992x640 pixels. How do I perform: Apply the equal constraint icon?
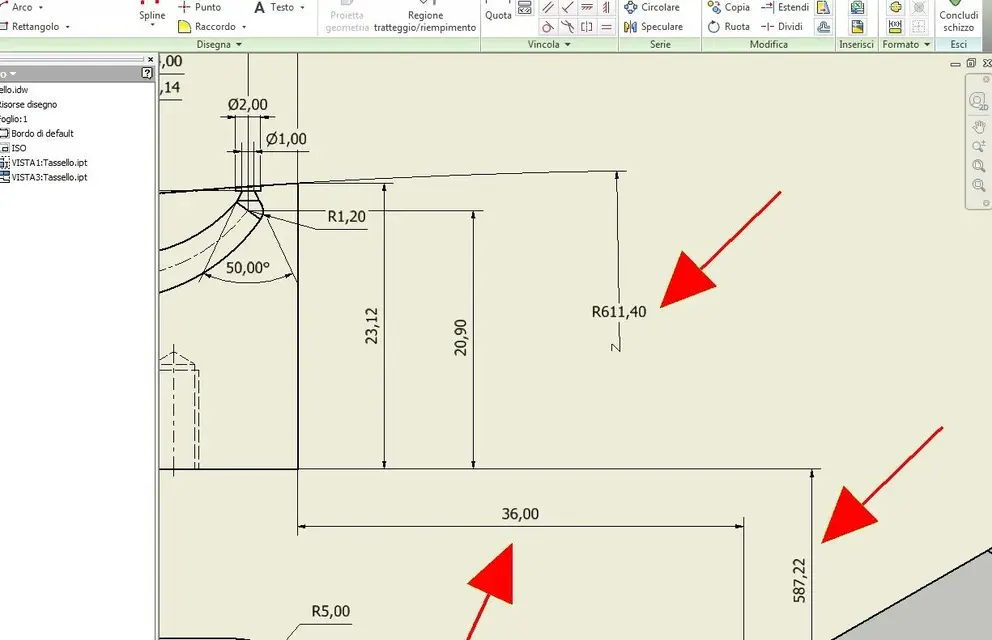point(606,27)
